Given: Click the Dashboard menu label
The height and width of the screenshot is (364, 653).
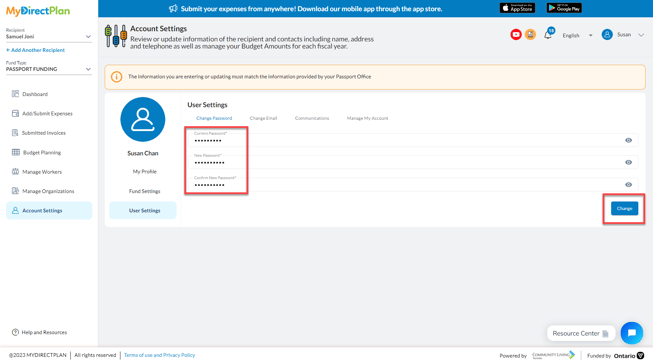Looking at the screenshot, I should tap(35, 94).
